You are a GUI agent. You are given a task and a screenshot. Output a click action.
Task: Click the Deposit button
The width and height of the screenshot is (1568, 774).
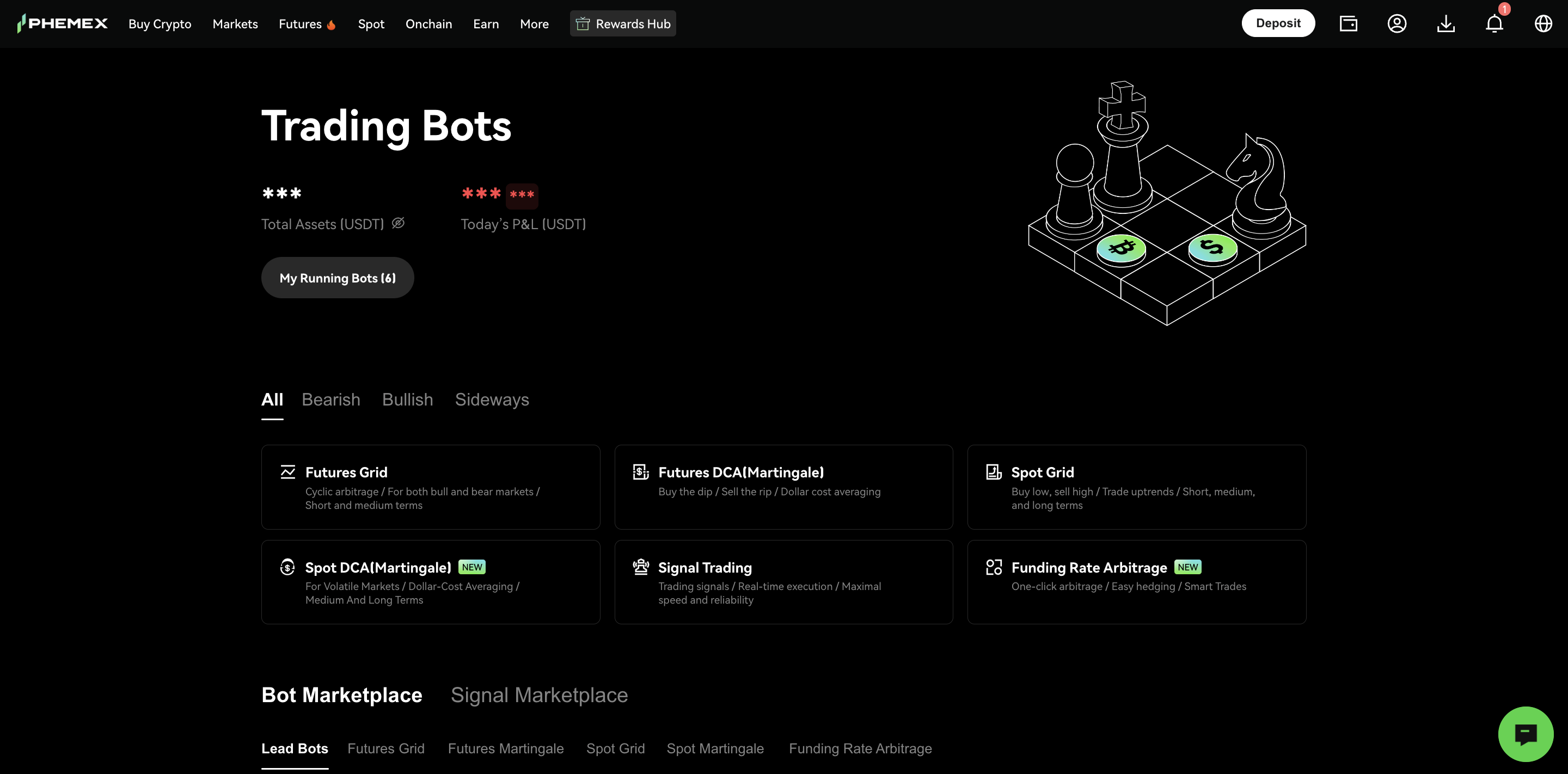click(1278, 22)
